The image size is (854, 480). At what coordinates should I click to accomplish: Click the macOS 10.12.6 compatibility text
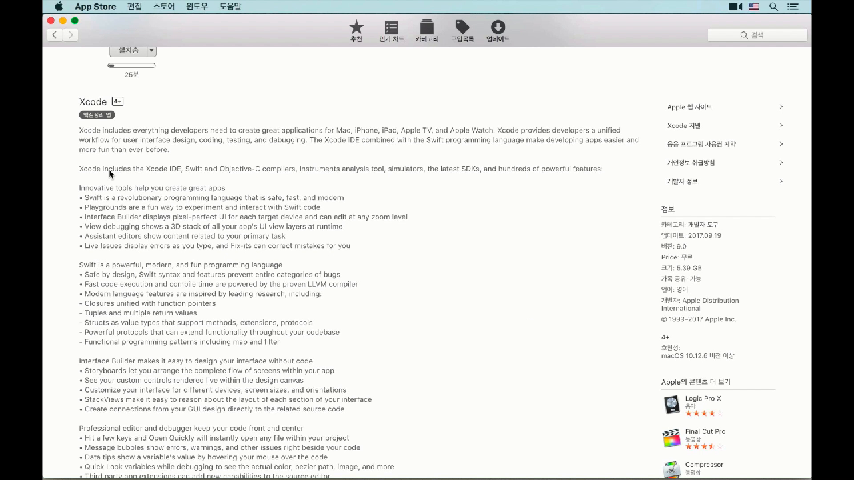tap(698, 356)
